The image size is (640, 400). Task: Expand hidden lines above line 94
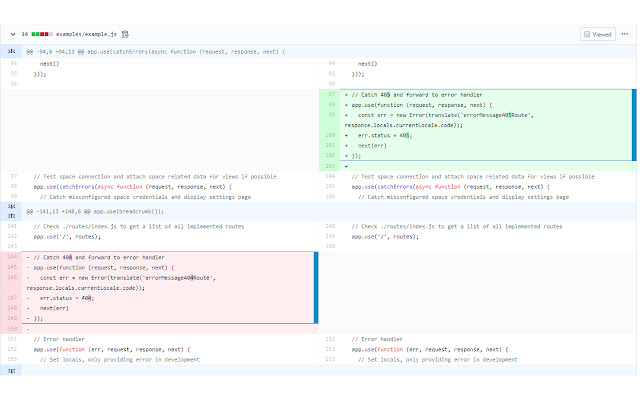point(11,51)
